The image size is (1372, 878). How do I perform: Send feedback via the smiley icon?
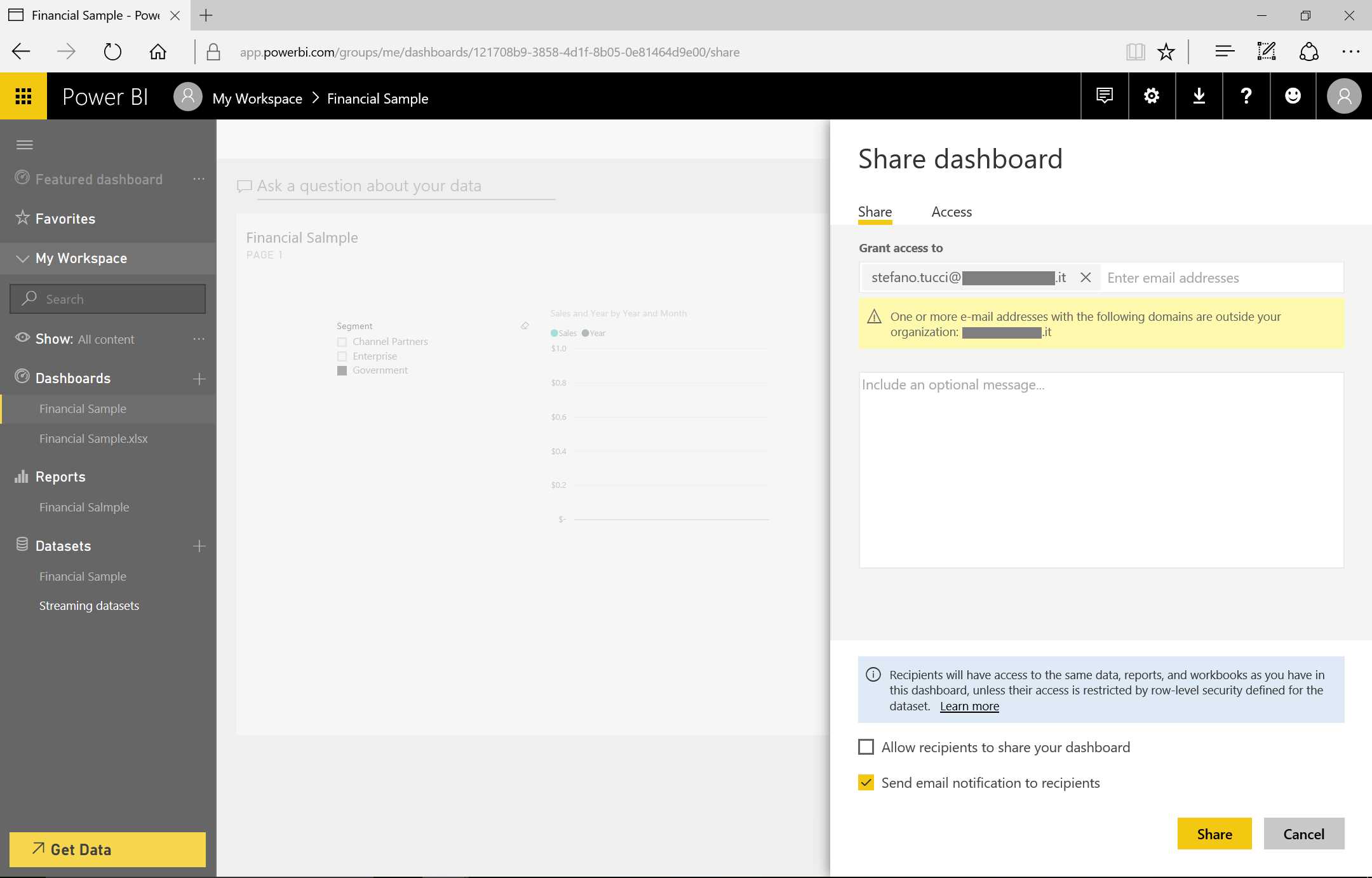pyautogui.click(x=1293, y=96)
